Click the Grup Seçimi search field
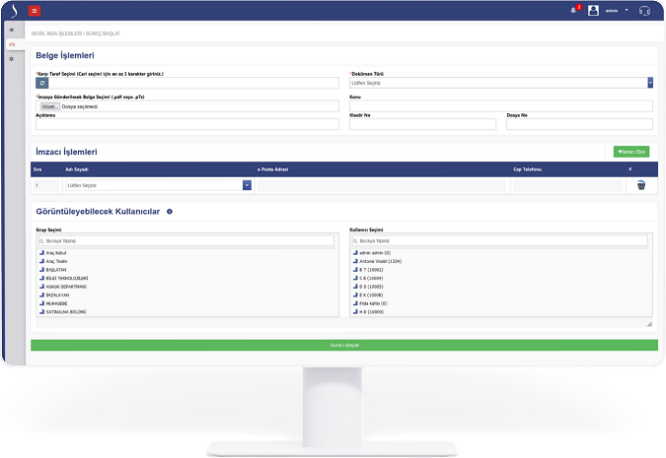The image size is (666, 458). click(187, 241)
